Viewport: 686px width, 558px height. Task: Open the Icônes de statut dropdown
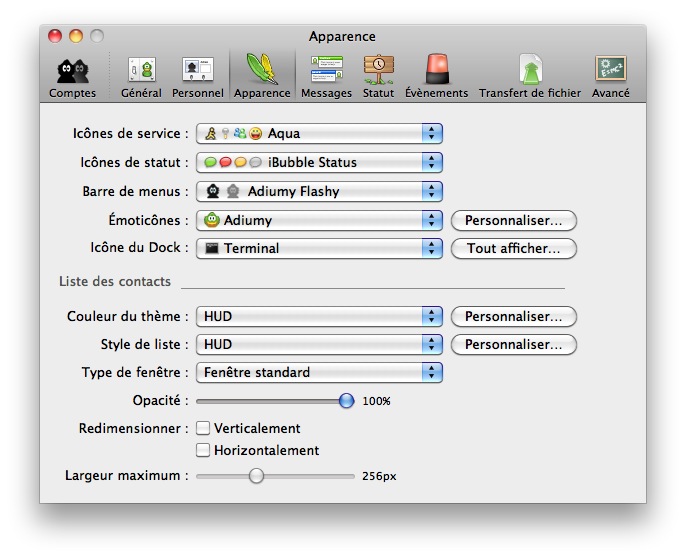319,162
